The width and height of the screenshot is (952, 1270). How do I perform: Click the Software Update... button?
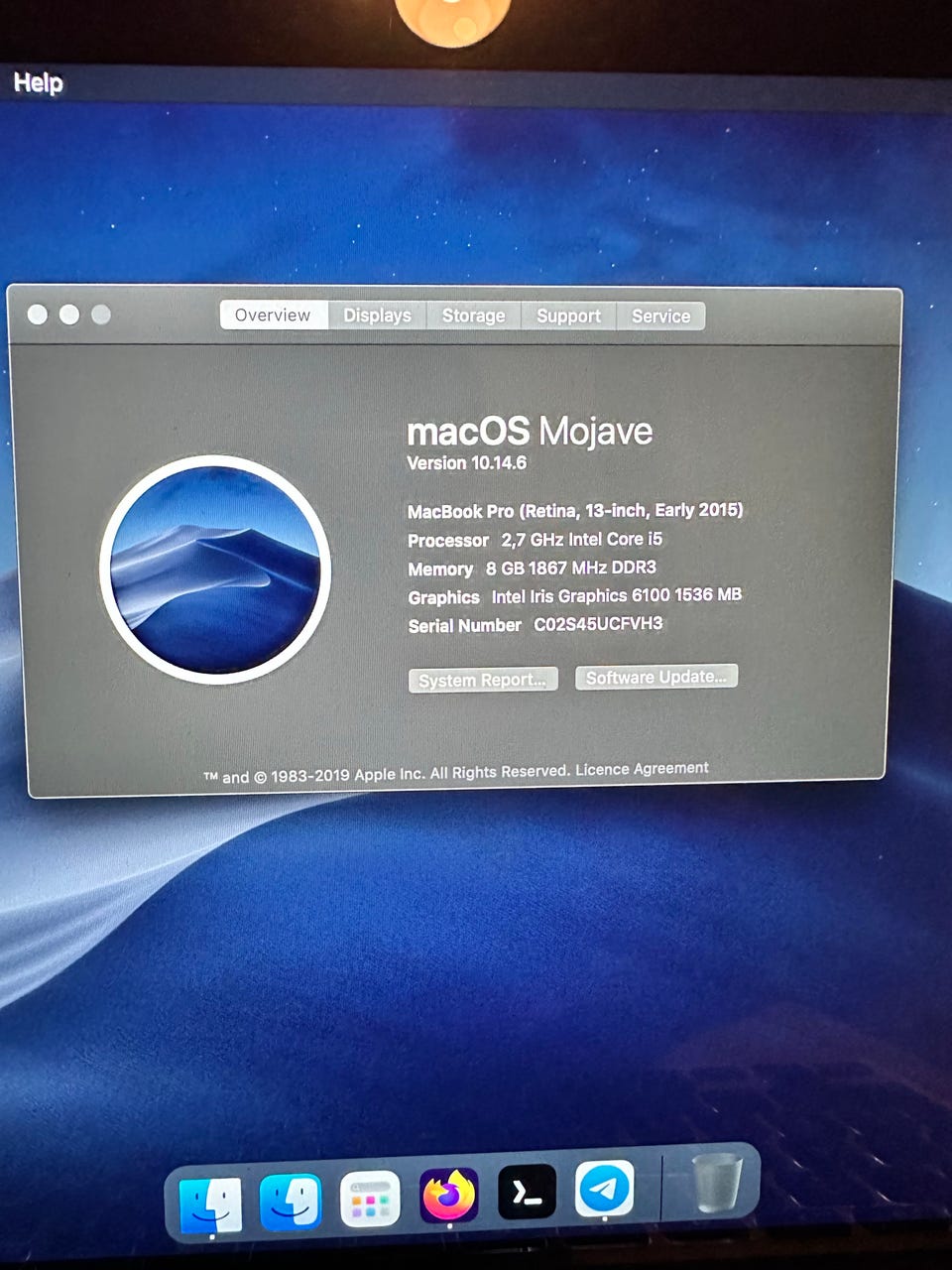(x=656, y=677)
